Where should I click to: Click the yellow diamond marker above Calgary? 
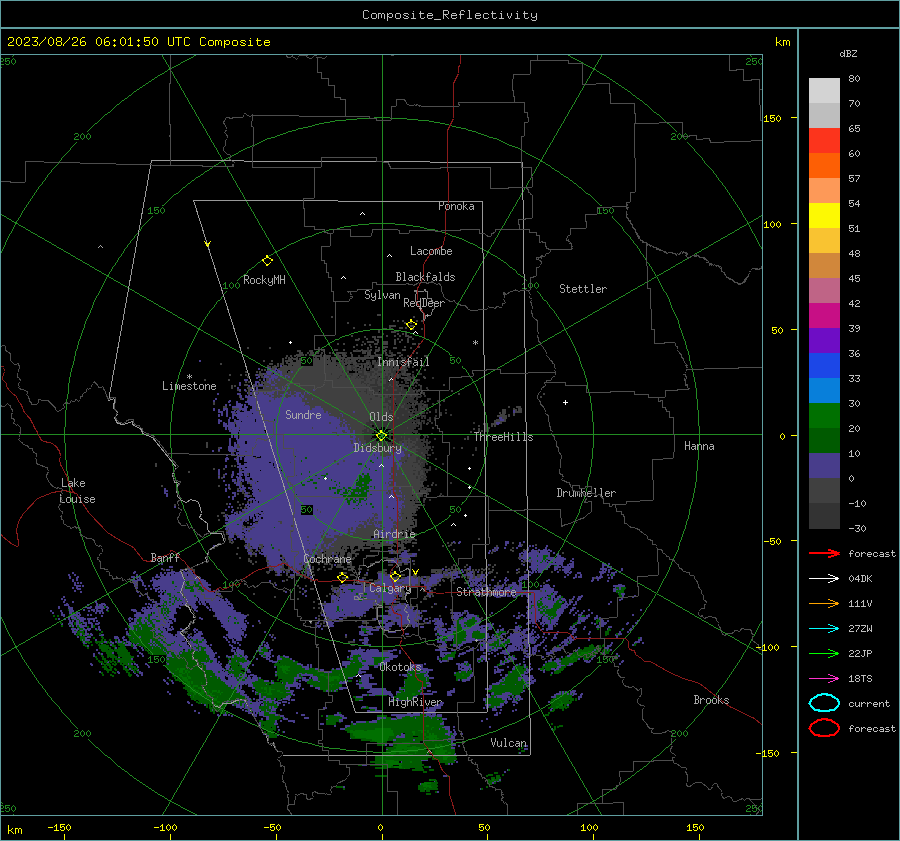point(395,576)
